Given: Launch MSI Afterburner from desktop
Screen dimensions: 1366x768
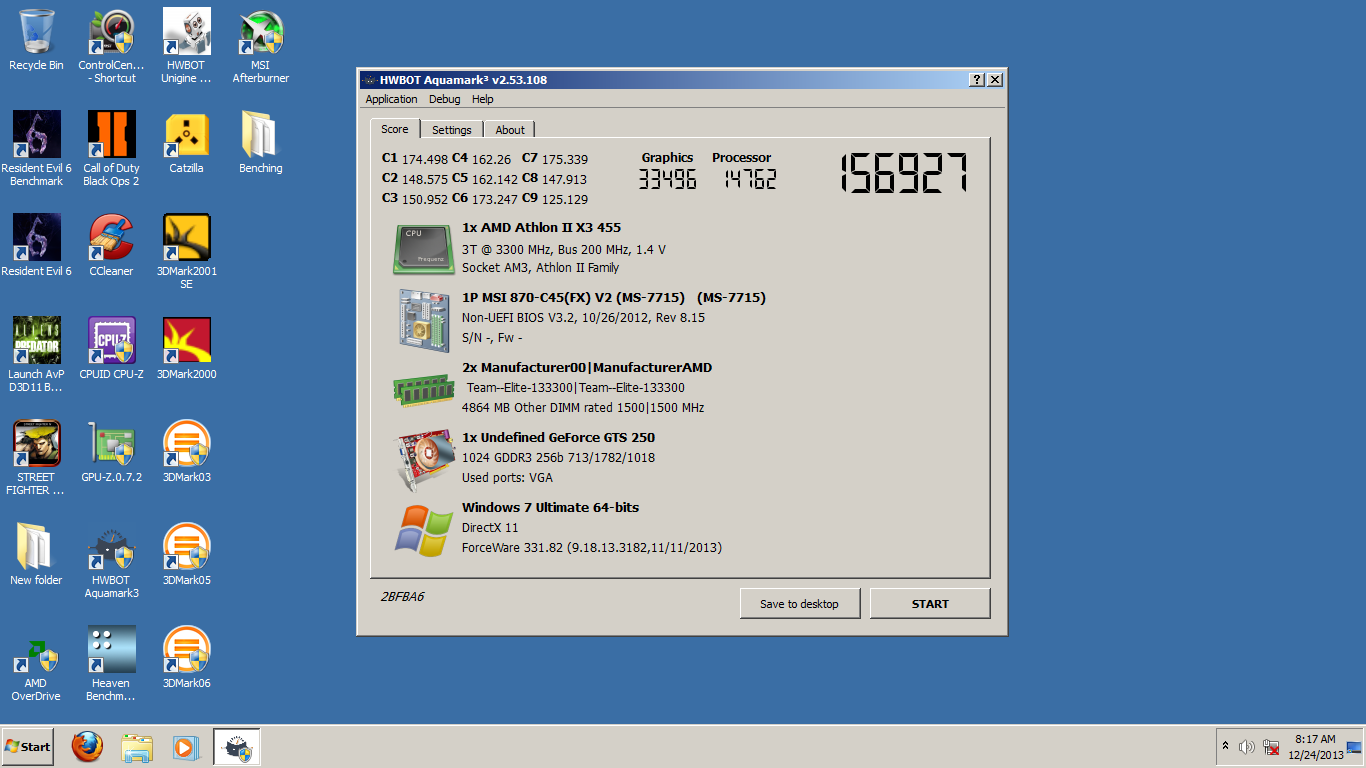Looking at the screenshot, I should pyautogui.click(x=261, y=46).
